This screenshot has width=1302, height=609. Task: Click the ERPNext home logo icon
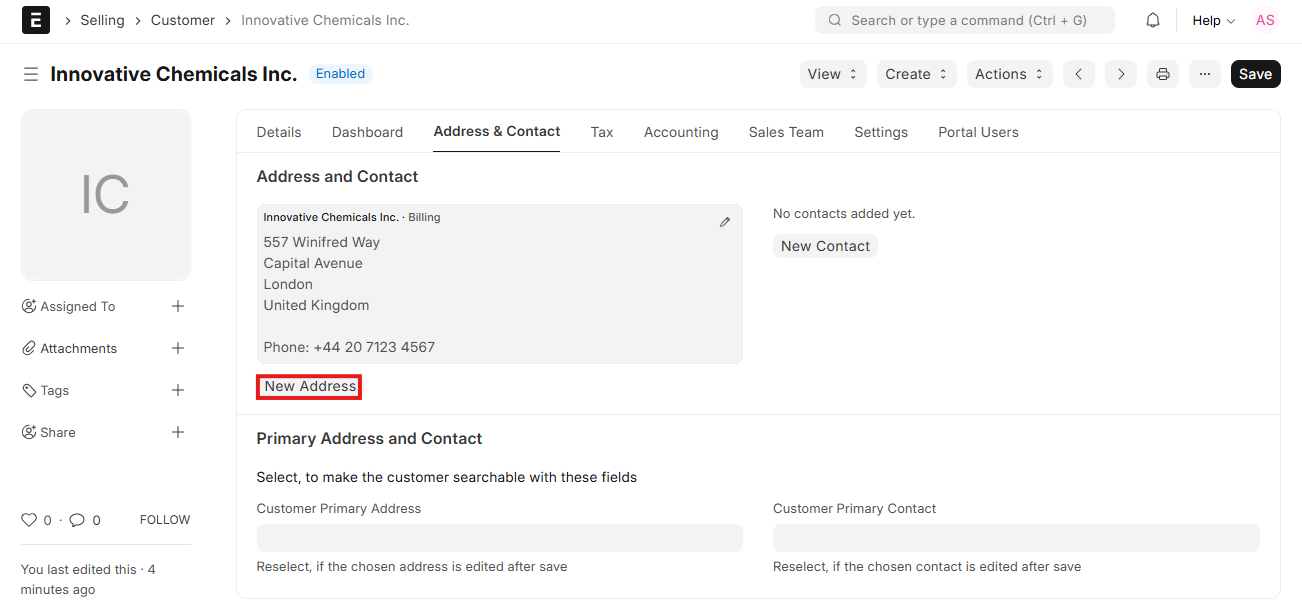(x=36, y=20)
